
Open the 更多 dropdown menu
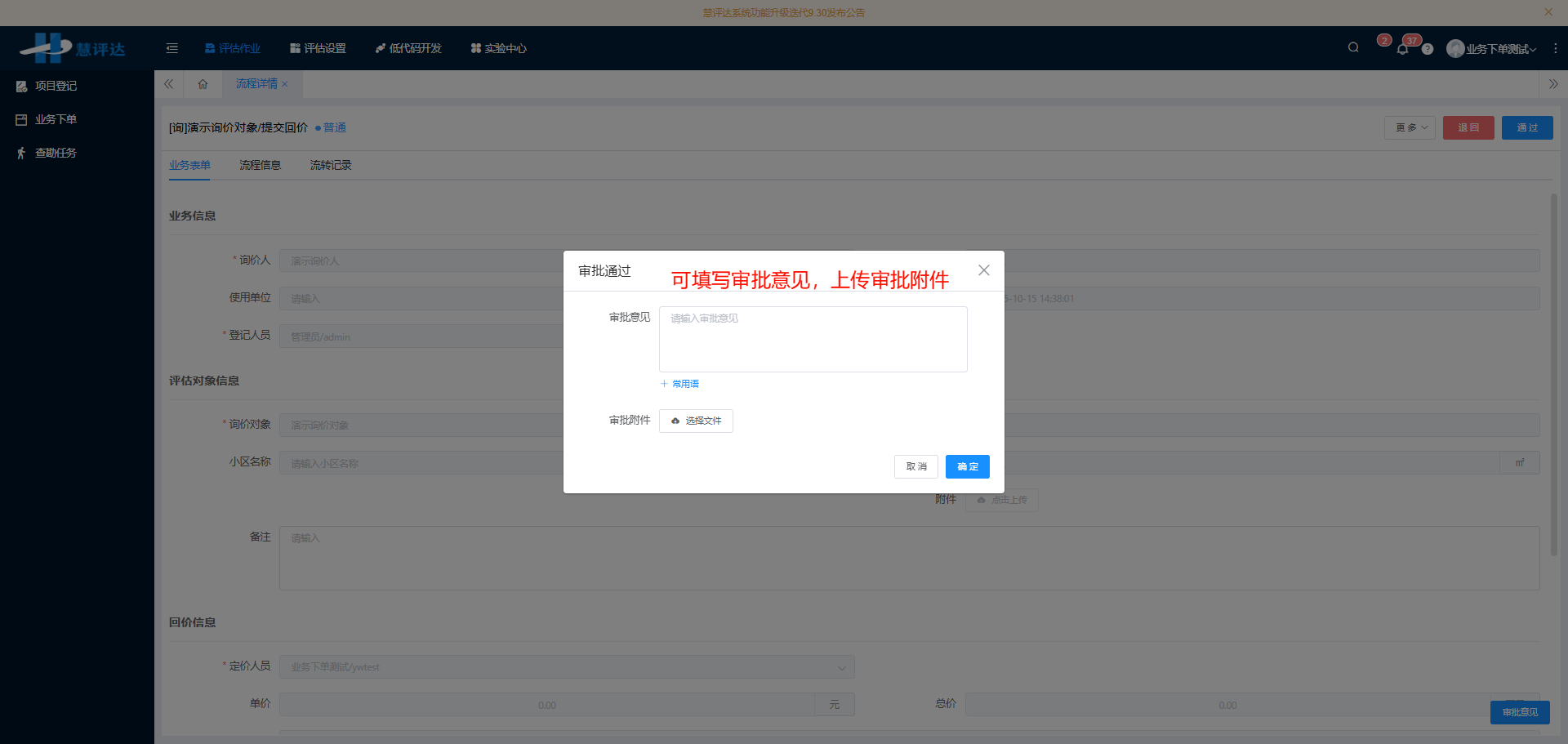coord(1410,127)
